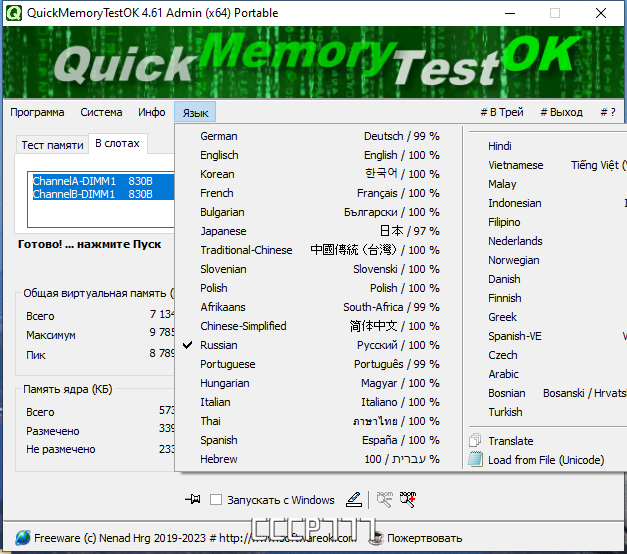Click the grayed-out memory chip icon

pos(384,499)
